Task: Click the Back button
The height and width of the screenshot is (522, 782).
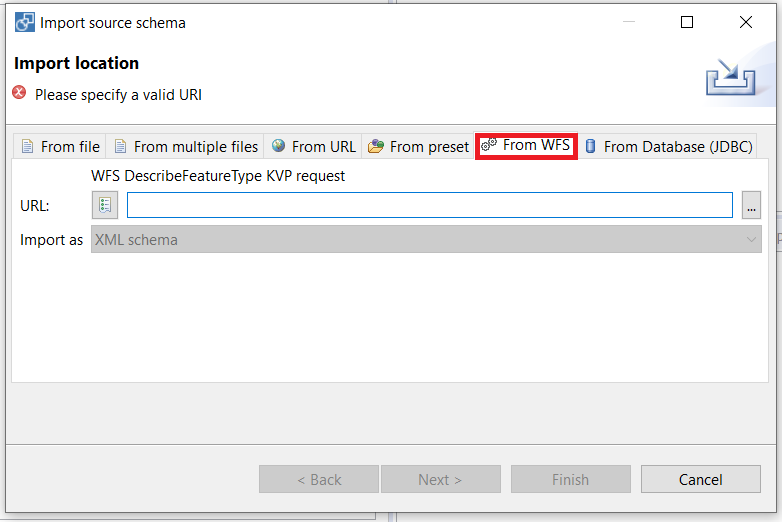Action: [x=319, y=479]
